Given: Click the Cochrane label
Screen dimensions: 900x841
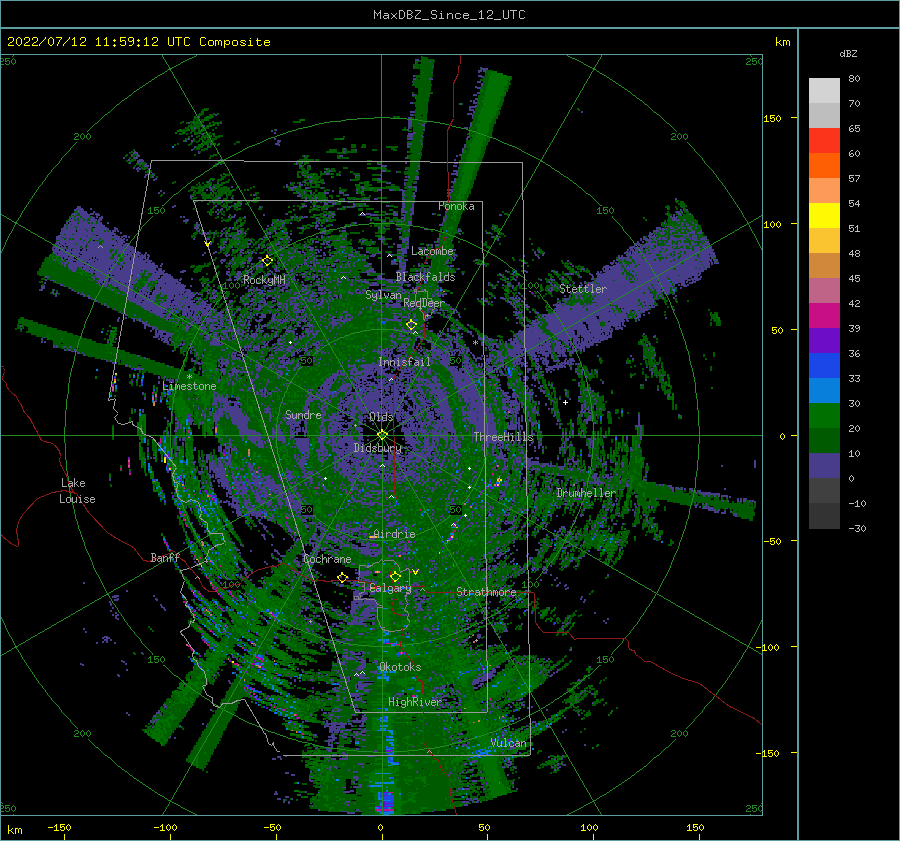Looking at the screenshot, I should (x=327, y=559).
